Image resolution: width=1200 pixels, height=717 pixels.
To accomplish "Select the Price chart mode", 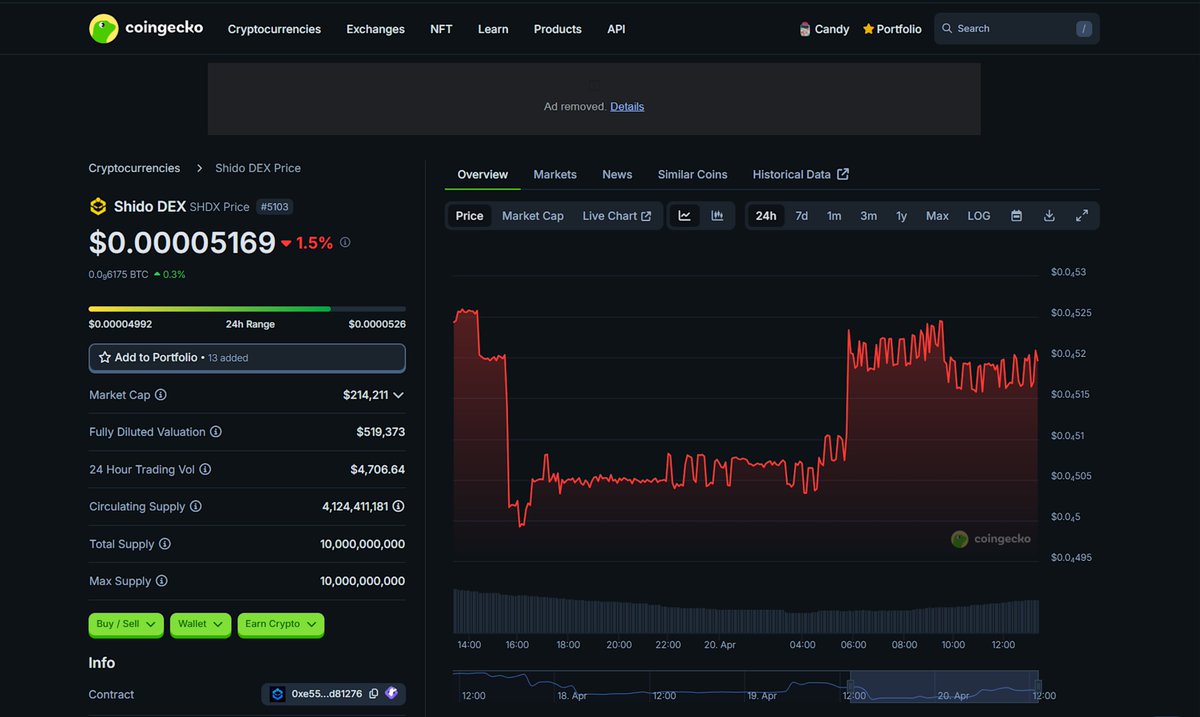I will 469,216.
